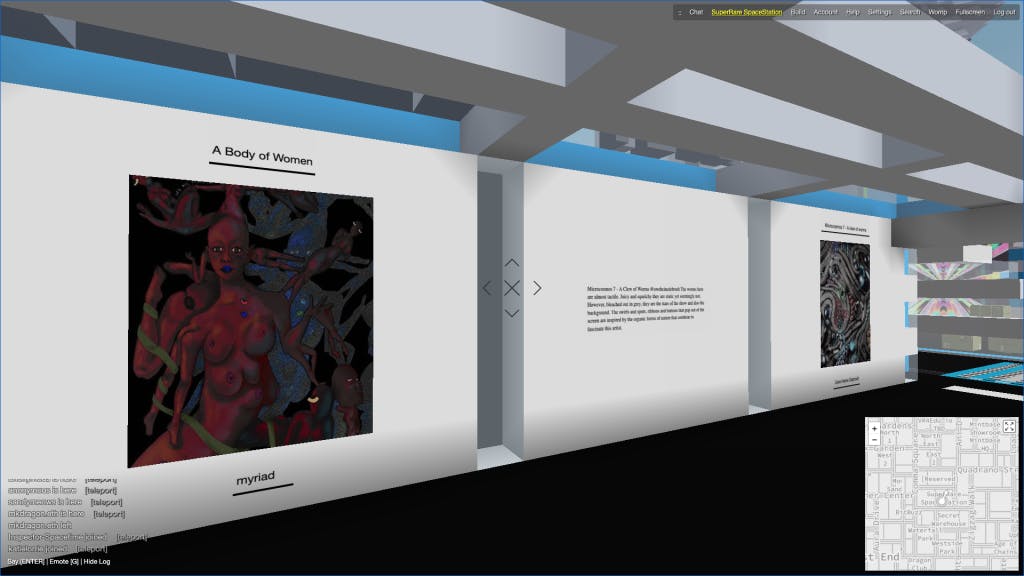
Task: Open the Help menu
Action: (x=853, y=12)
